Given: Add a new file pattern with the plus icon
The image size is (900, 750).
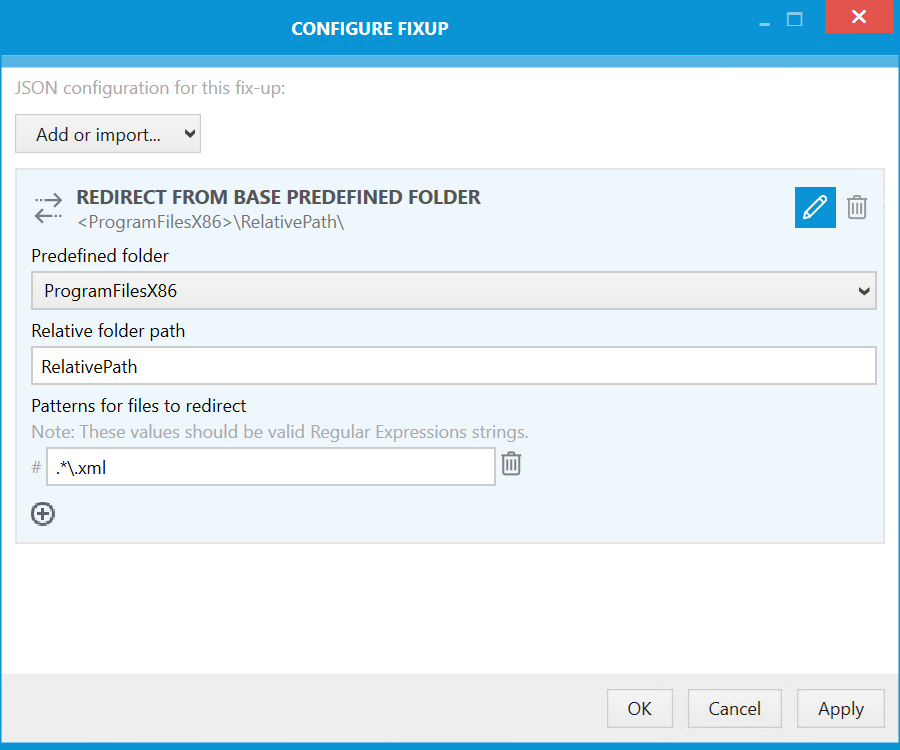Looking at the screenshot, I should coord(43,514).
